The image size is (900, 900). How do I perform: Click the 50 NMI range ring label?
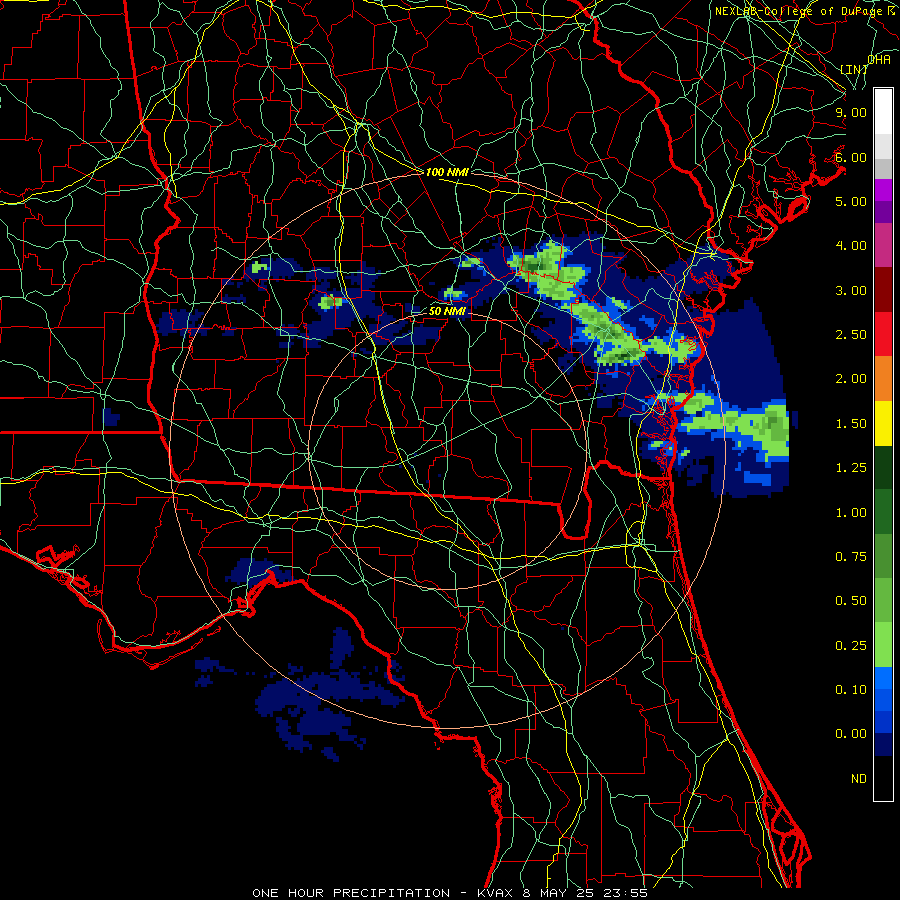click(x=447, y=311)
